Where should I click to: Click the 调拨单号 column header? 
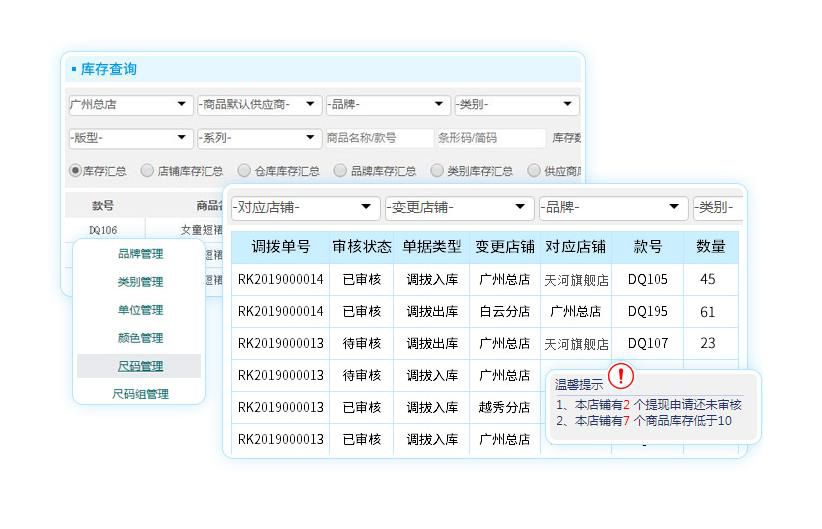coord(280,247)
